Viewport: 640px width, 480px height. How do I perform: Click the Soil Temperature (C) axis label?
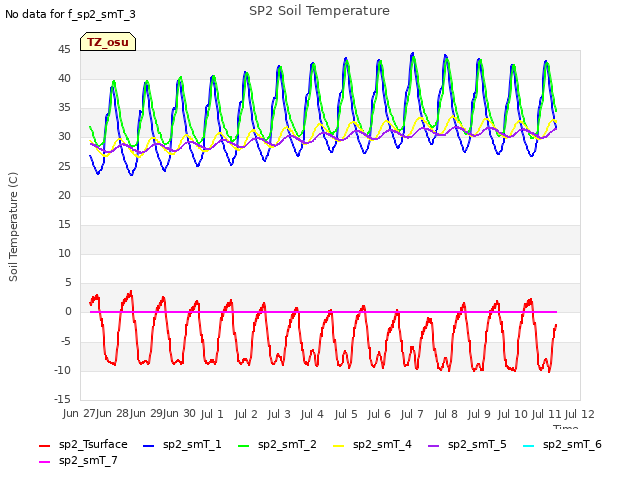click(x=13, y=227)
